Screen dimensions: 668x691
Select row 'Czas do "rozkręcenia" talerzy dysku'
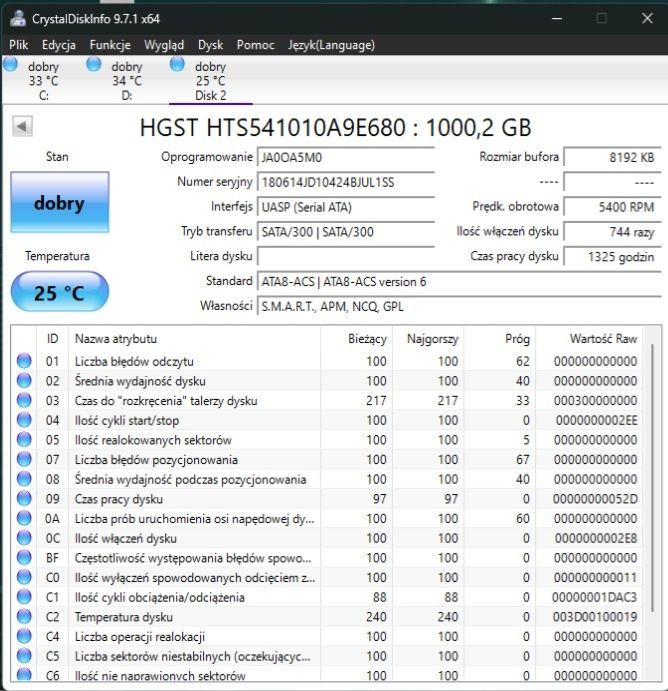326,400
